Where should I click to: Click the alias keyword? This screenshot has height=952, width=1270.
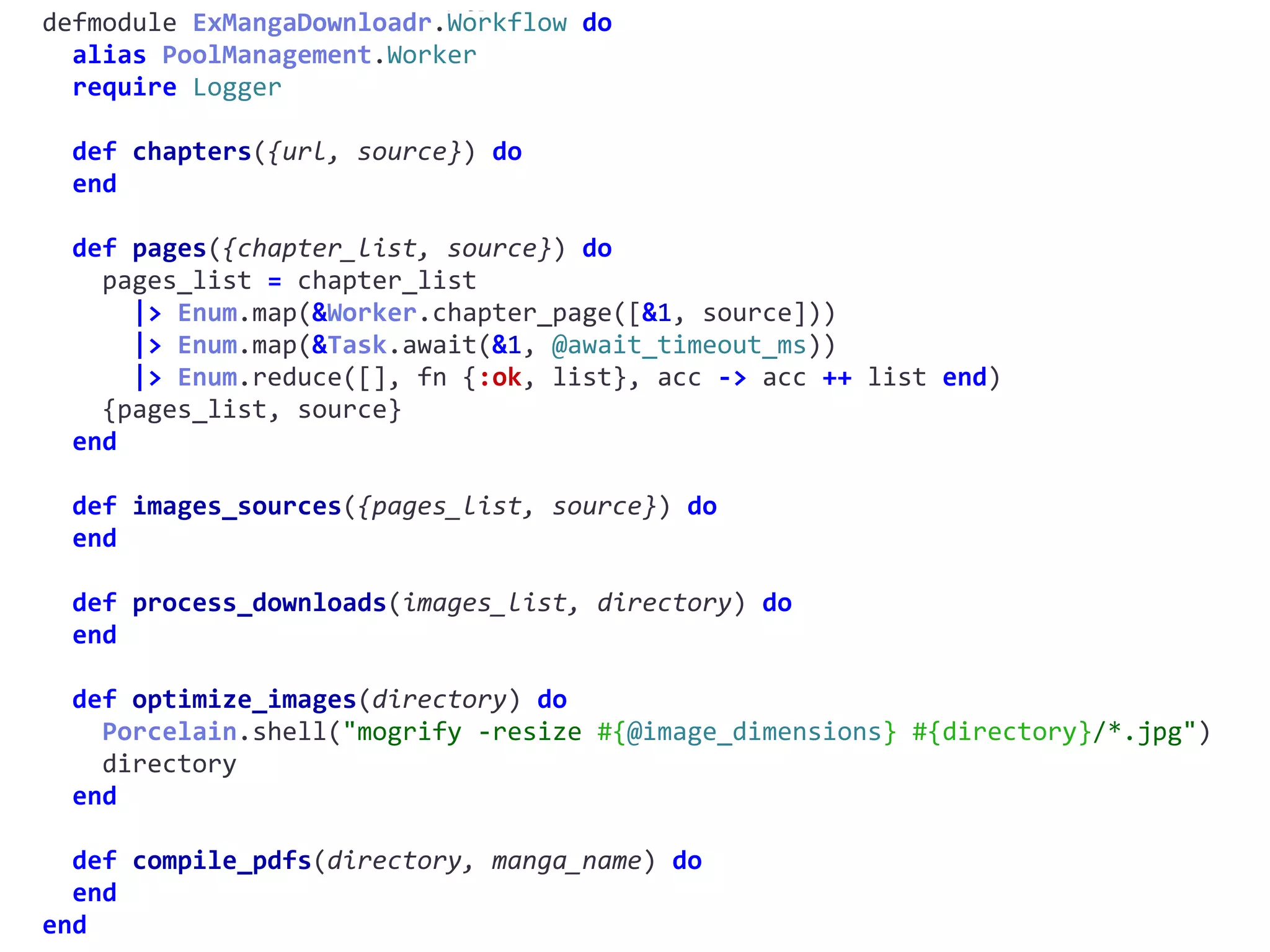[110, 55]
